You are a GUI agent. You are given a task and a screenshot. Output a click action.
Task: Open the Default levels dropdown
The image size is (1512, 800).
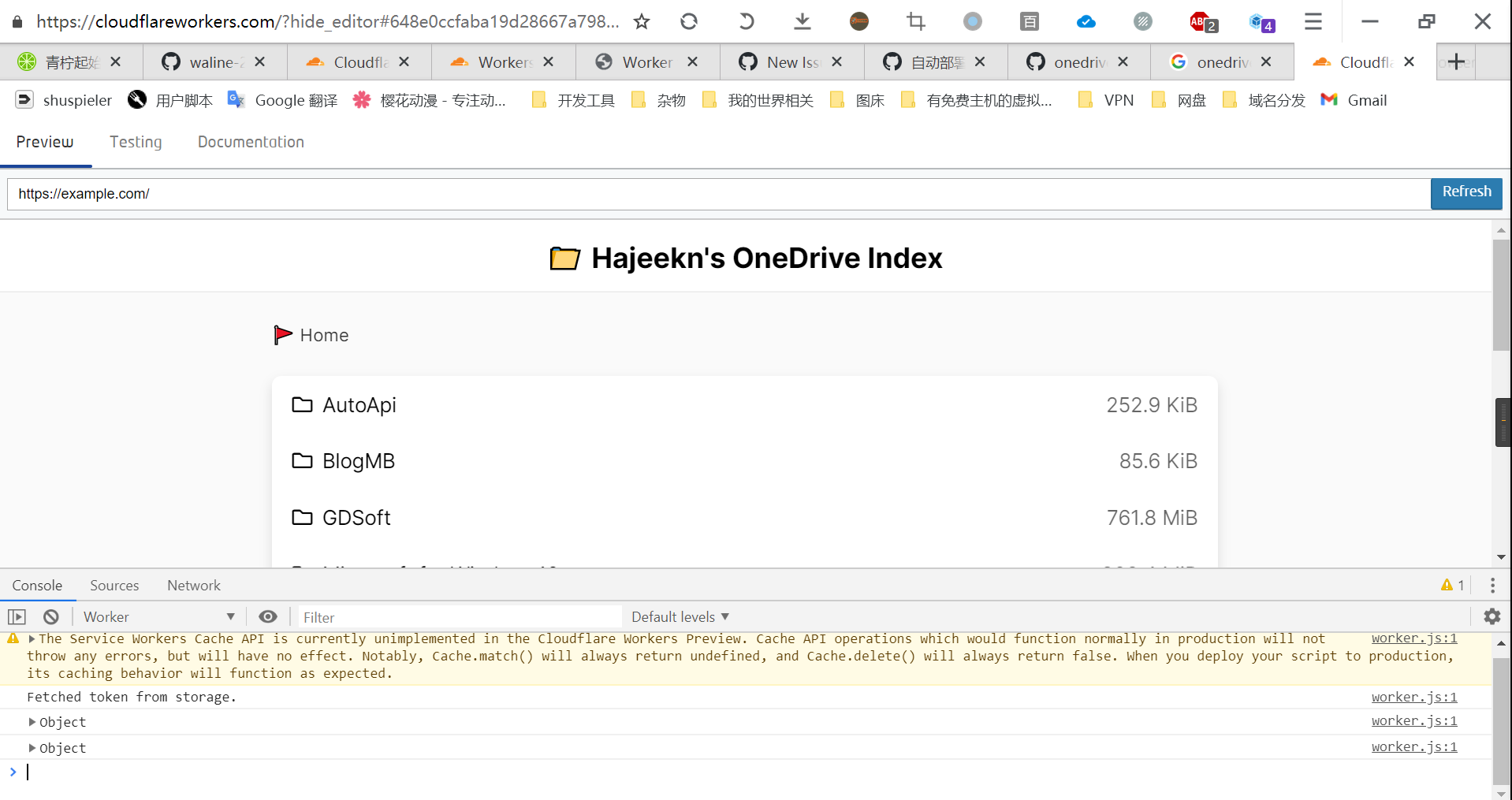(680, 616)
